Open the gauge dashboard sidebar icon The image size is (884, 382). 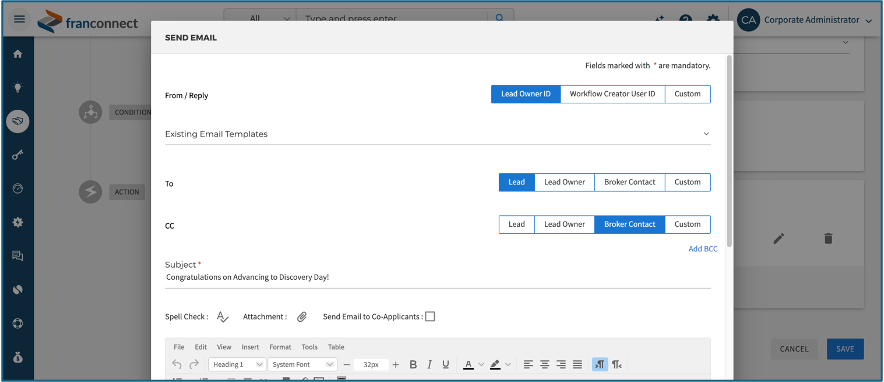point(17,189)
